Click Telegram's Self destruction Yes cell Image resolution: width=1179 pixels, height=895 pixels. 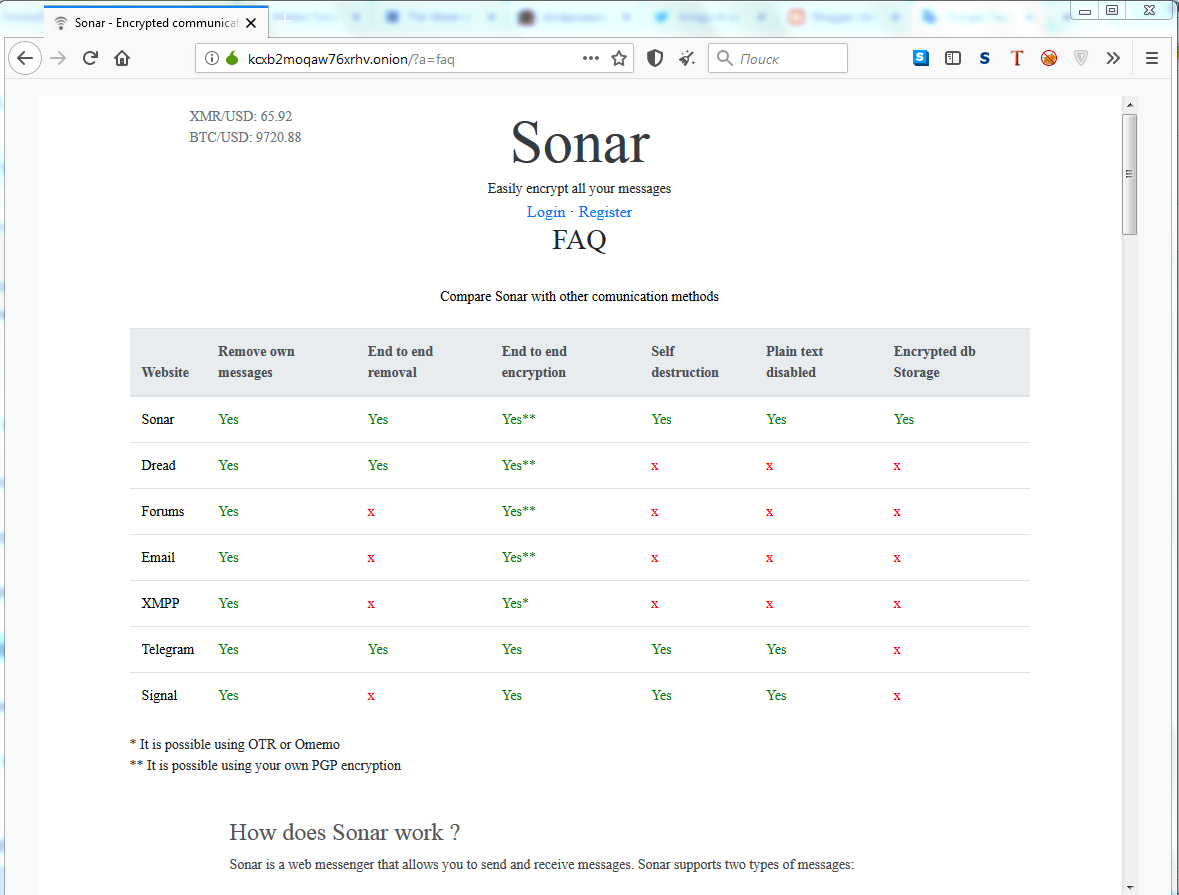[x=662, y=649]
